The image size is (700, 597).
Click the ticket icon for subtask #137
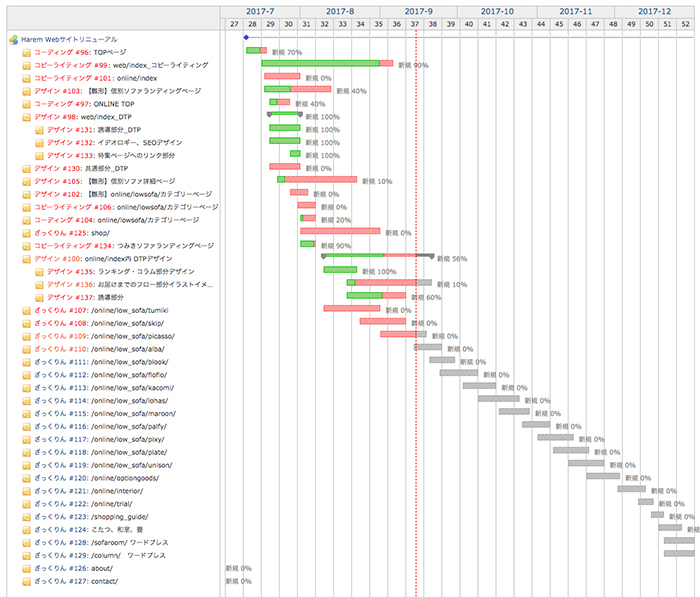39,298
